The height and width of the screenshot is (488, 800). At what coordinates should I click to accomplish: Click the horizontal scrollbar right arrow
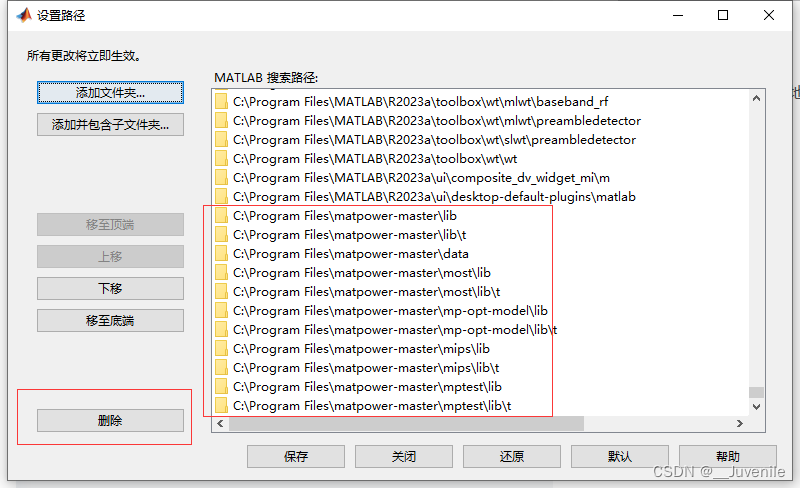pyautogui.click(x=740, y=423)
